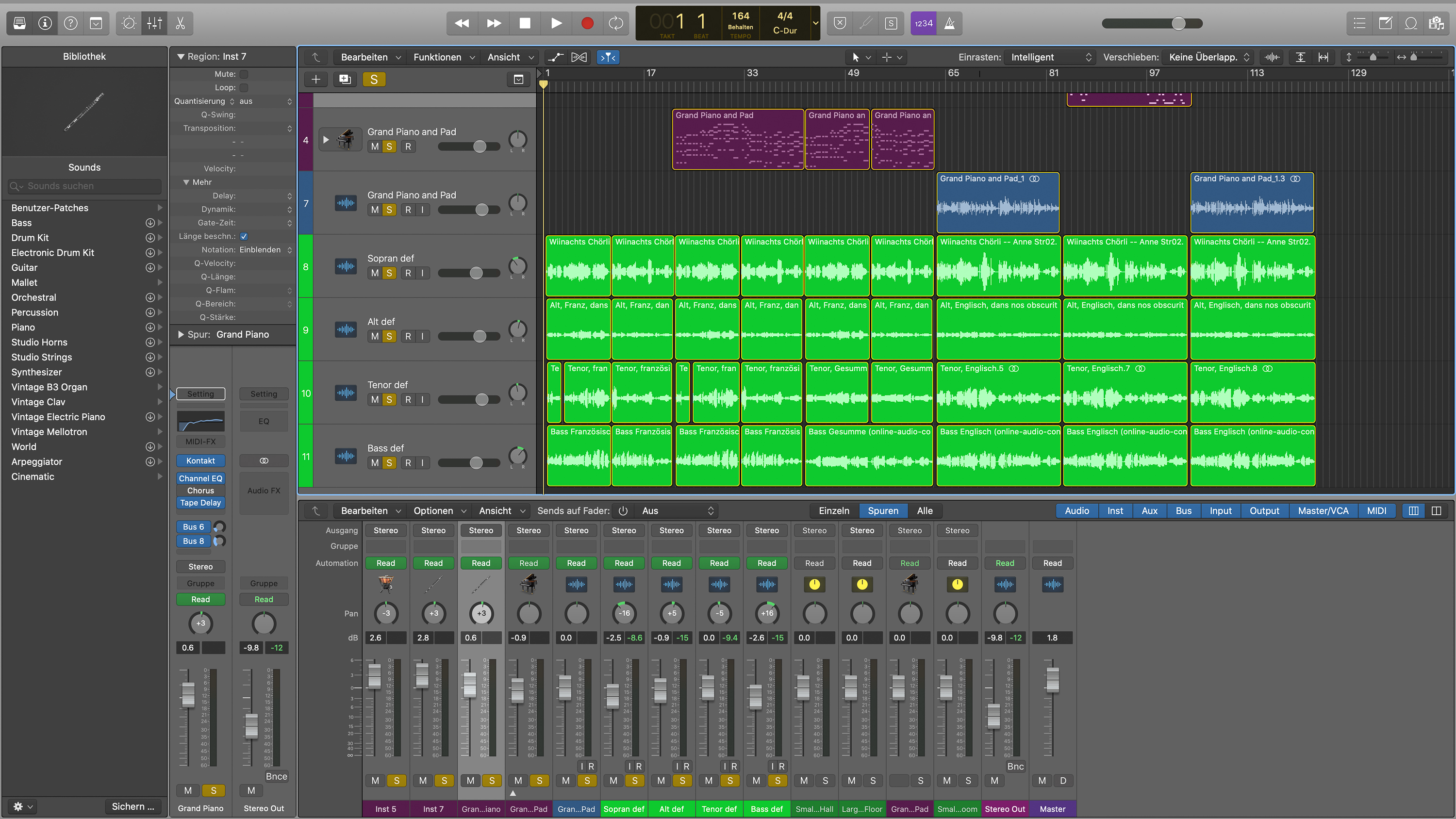This screenshot has height=819, width=1456.
Task: Enable the Metronome click icon
Action: click(950, 23)
